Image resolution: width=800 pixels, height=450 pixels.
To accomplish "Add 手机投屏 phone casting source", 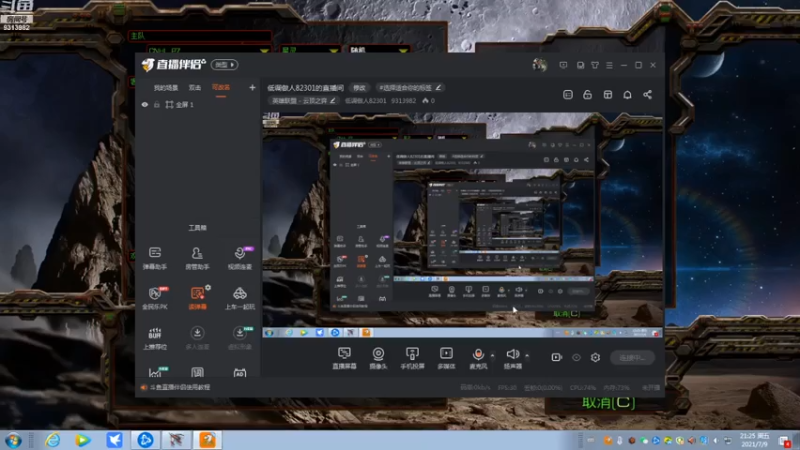I will (412, 358).
